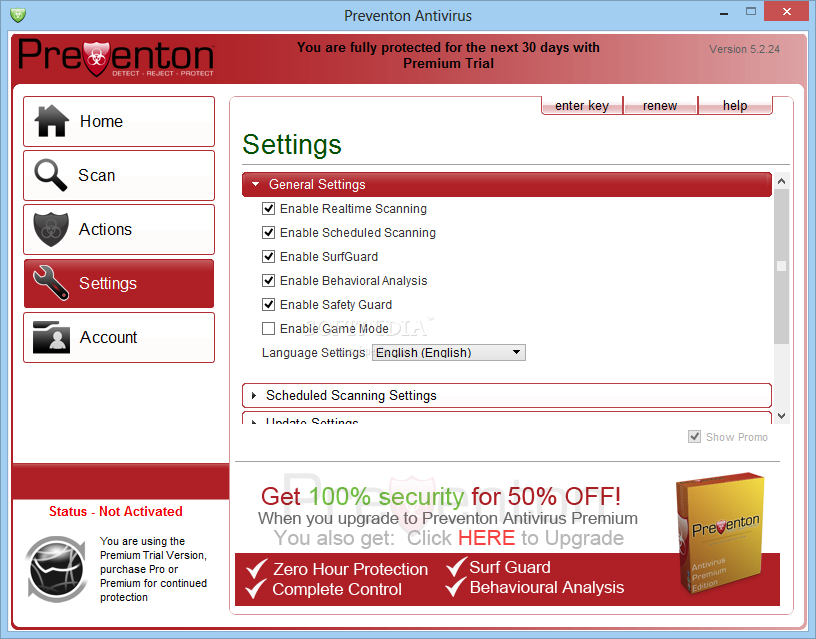The width and height of the screenshot is (816, 639).
Task: Disable Enable Realtime Scanning checkbox
Action: pos(269,209)
